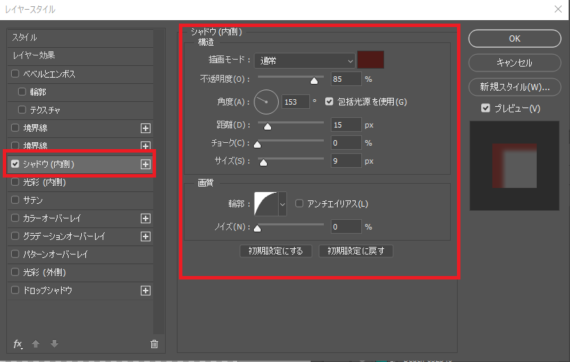Click the trash delete effect icon
The height and width of the screenshot is (362, 570).
[x=154, y=344]
